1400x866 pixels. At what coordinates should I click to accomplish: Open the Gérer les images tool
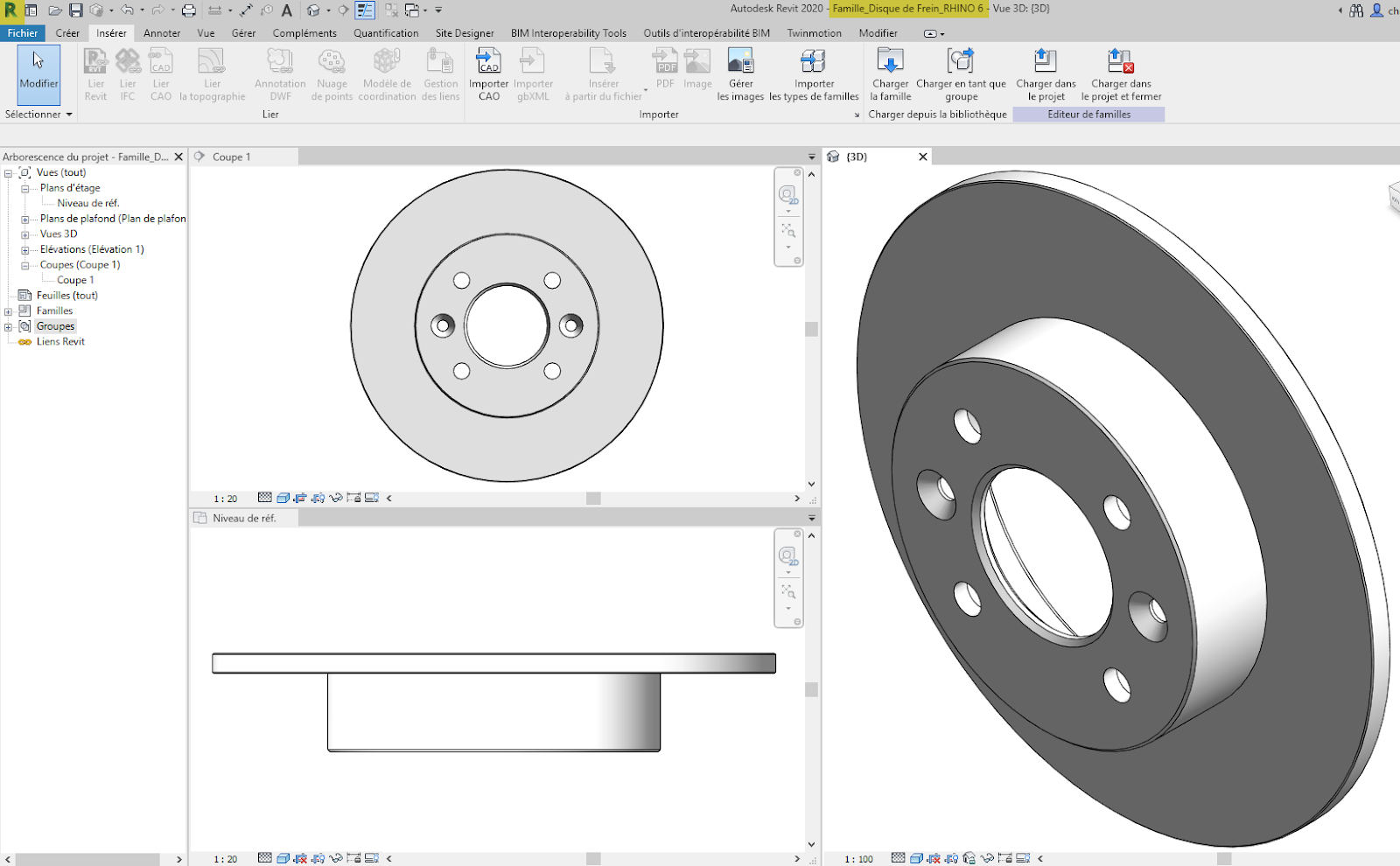(741, 73)
